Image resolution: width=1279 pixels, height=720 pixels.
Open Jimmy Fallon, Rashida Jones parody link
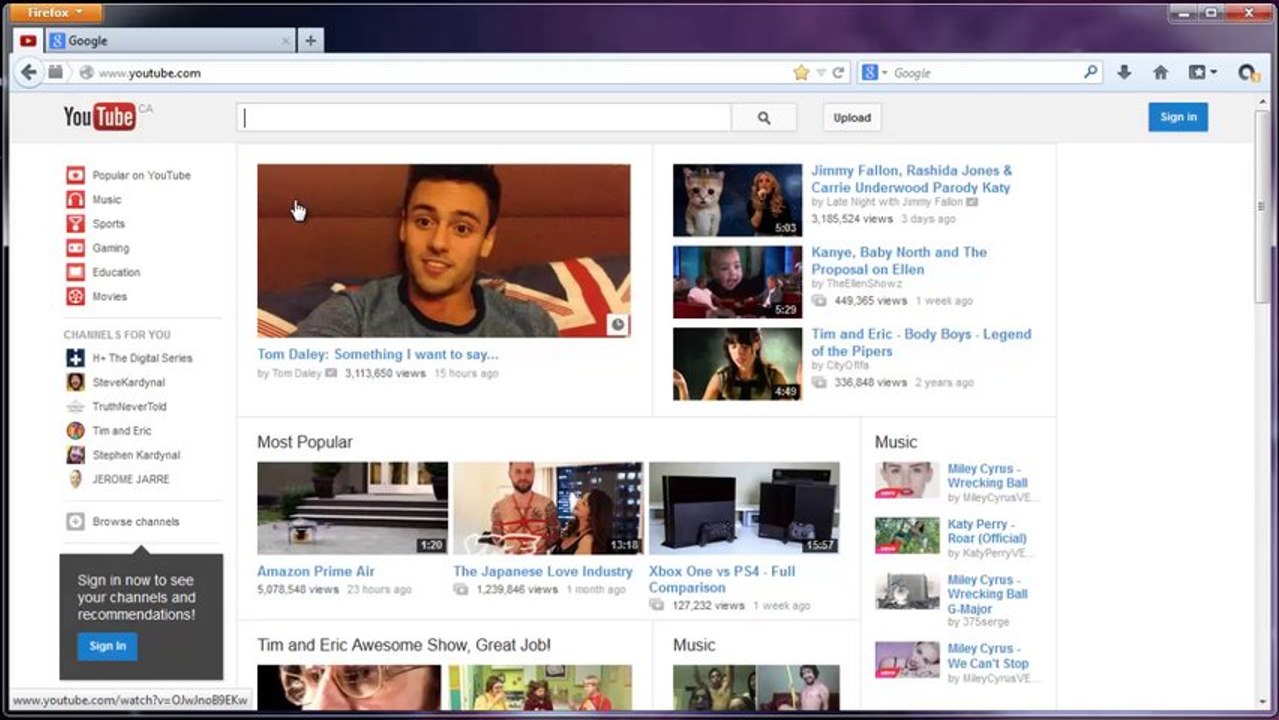(x=911, y=179)
